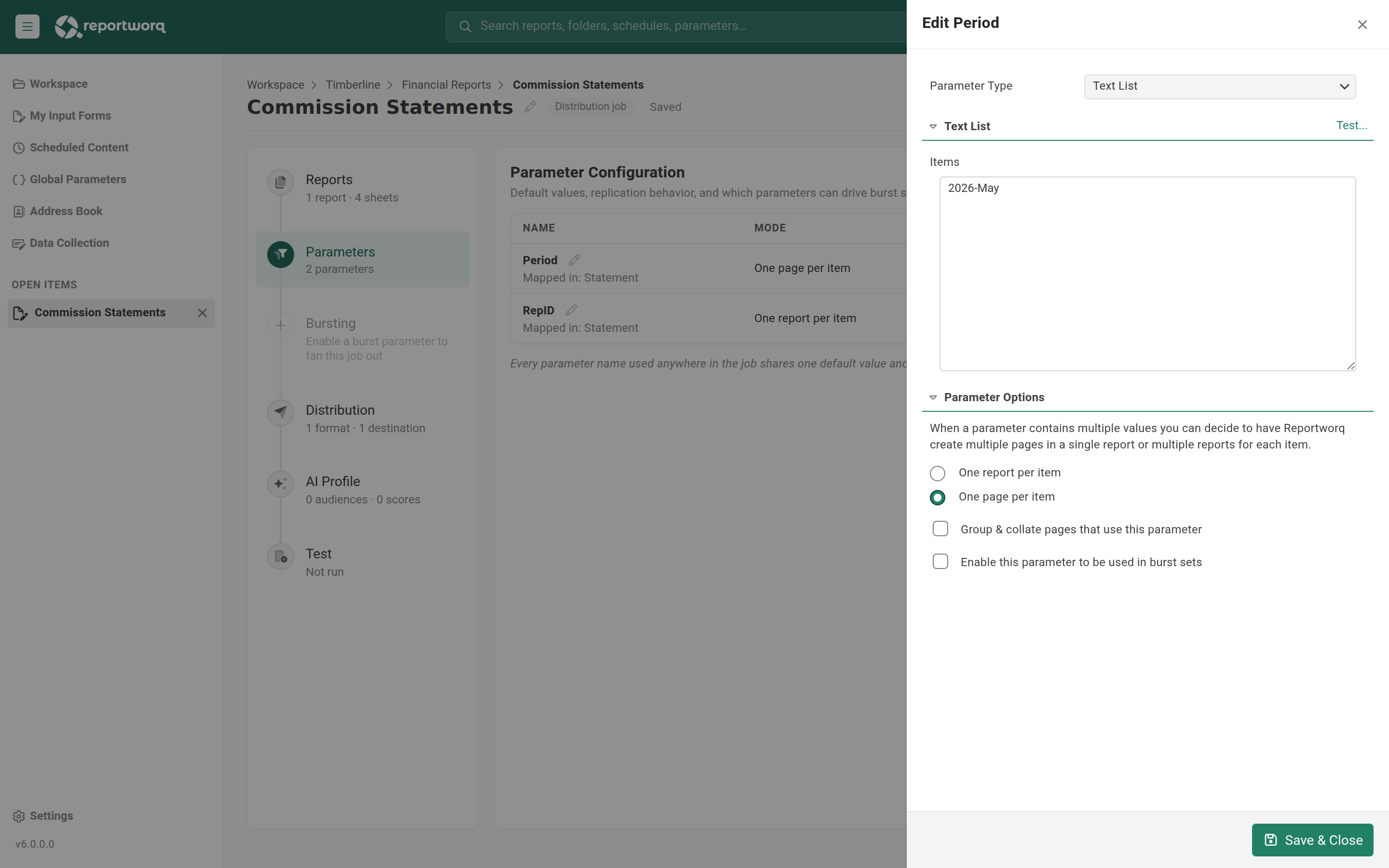The height and width of the screenshot is (868, 1389).
Task: Click the pencil icon beside the job title
Action: [x=531, y=107]
